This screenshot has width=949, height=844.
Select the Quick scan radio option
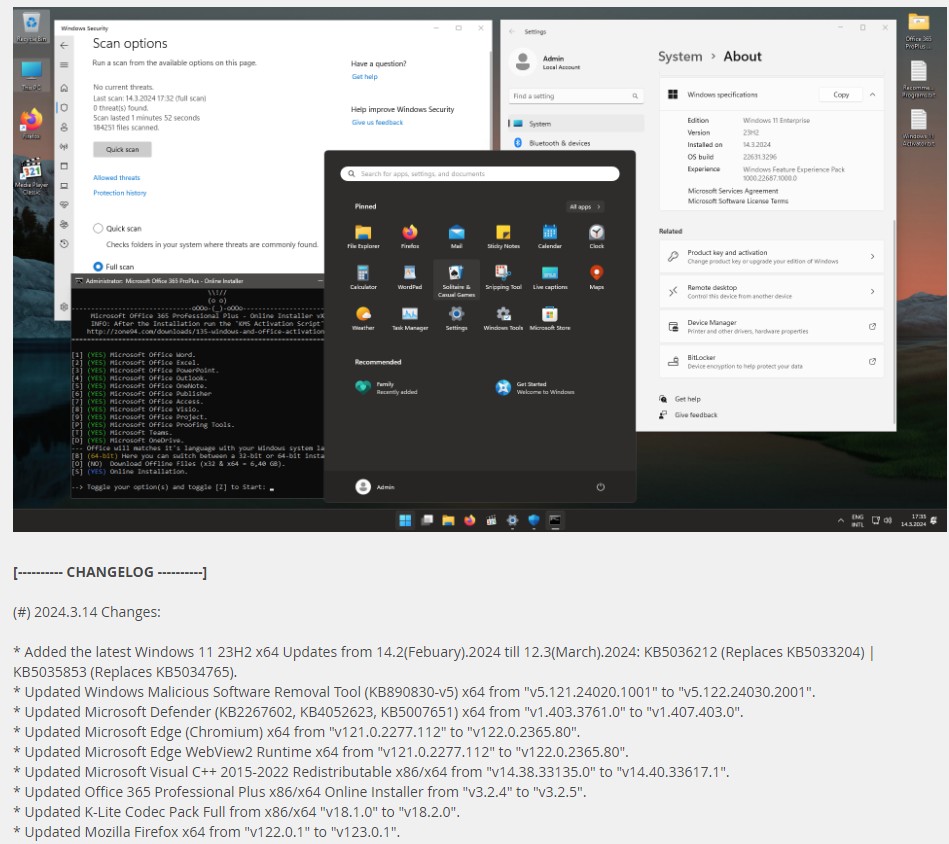[x=98, y=228]
